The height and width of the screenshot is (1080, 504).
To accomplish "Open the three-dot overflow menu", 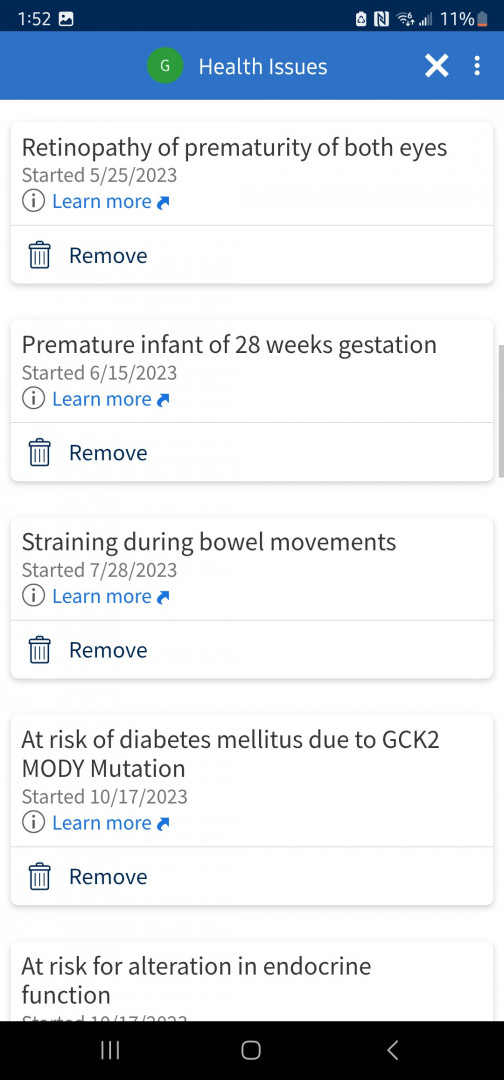I will [477, 66].
